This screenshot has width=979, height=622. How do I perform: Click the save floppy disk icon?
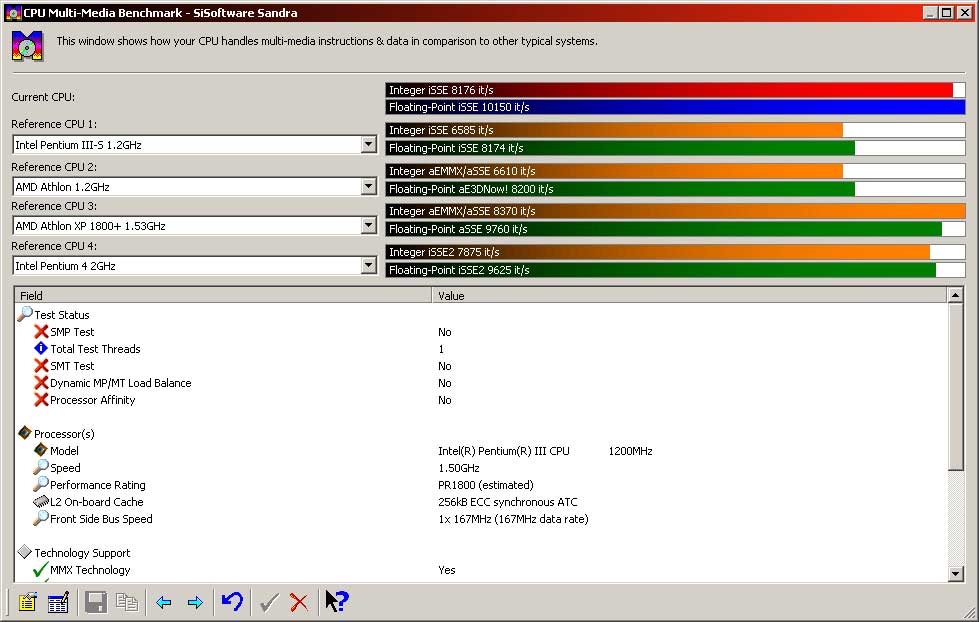coord(96,602)
